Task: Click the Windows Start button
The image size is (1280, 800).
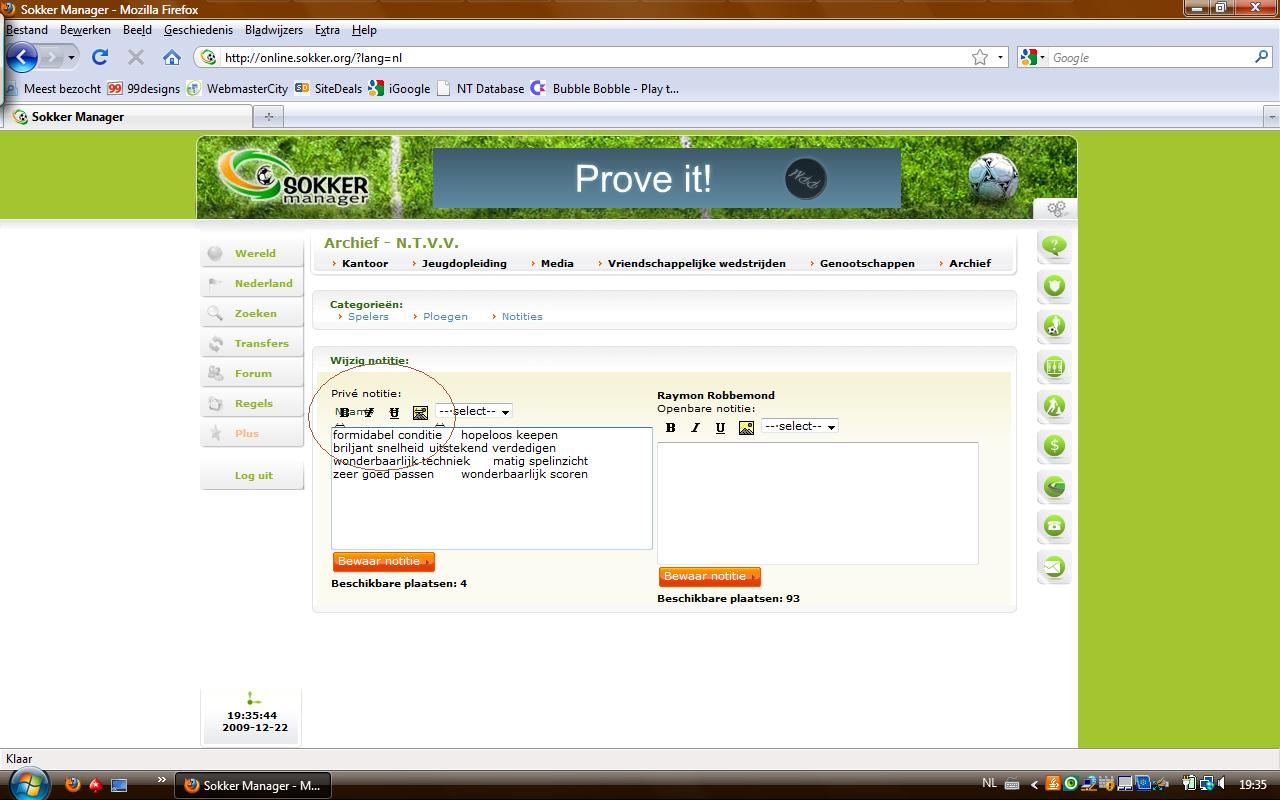Action: click(27, 783)
